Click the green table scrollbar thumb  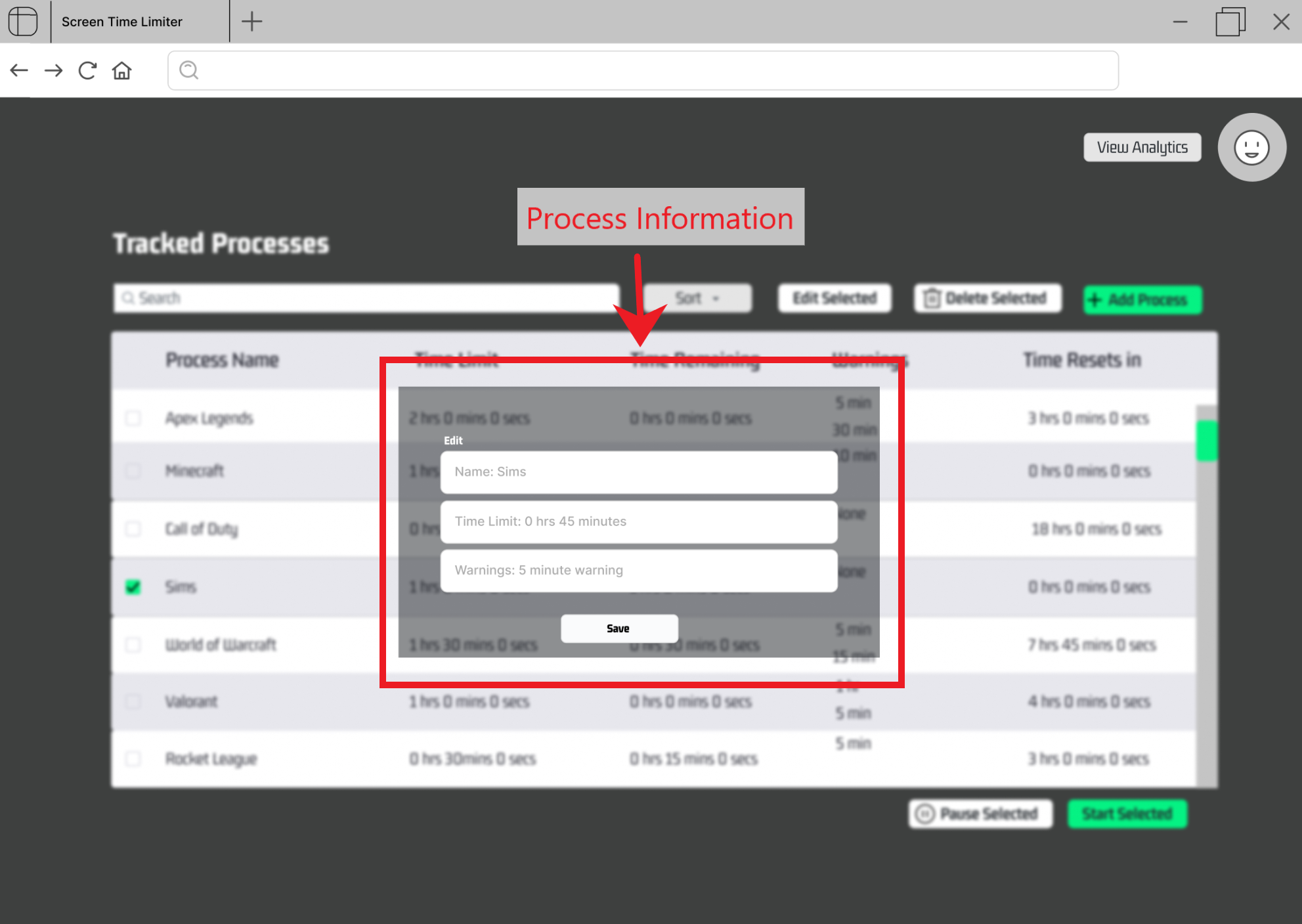click(1206, 439)
